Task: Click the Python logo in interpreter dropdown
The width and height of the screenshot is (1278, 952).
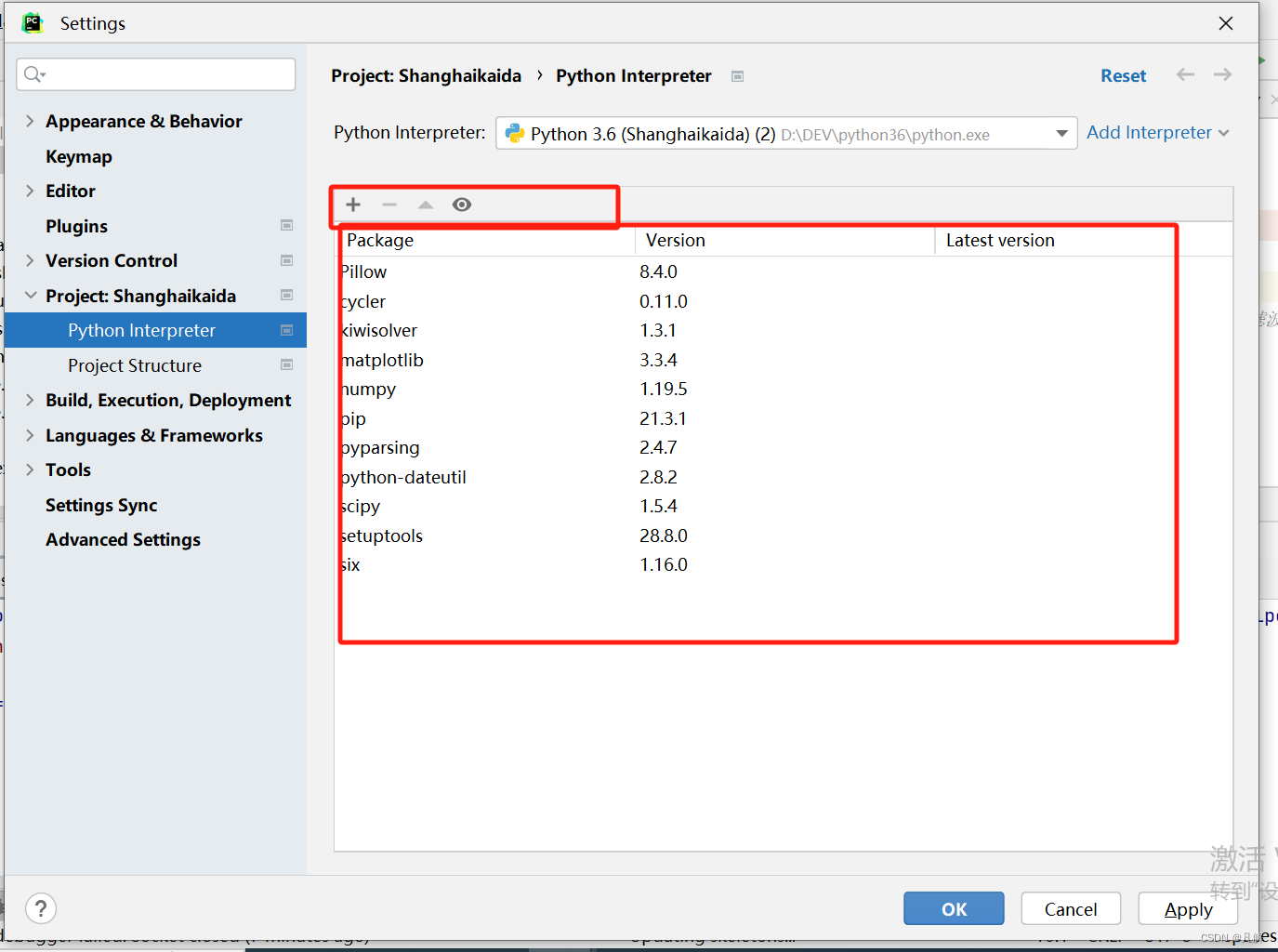Action: tap(515, 133)
